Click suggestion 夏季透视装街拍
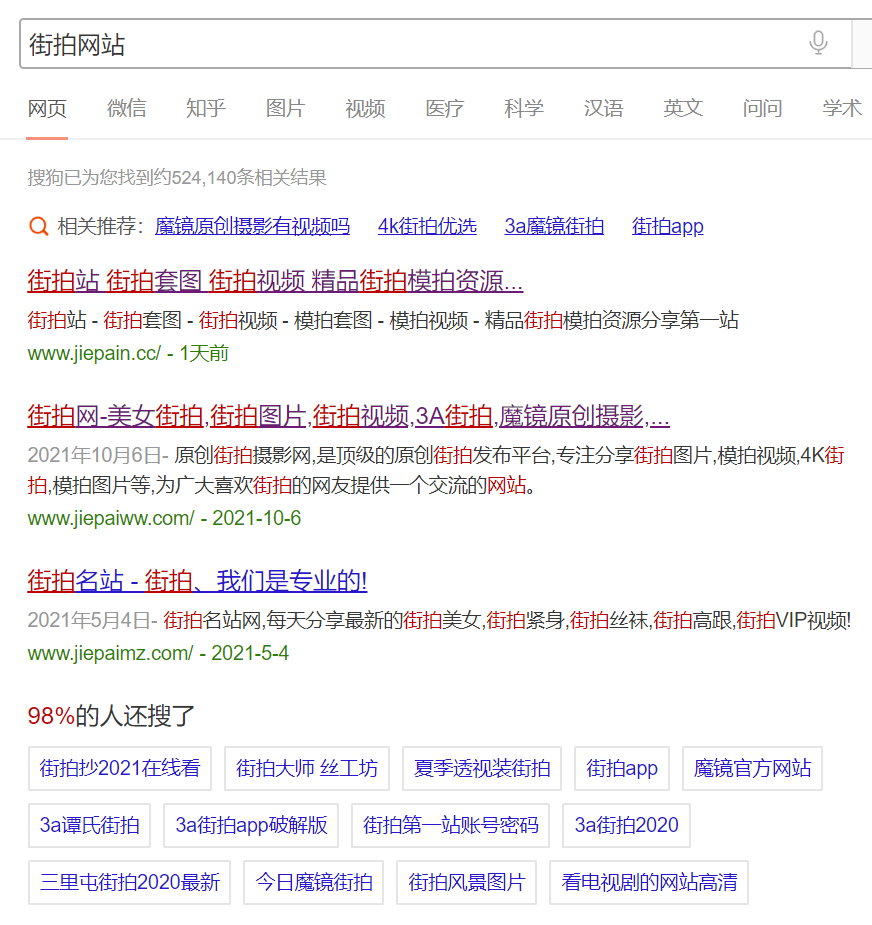The image size is (872, 925). tap(482, 769)
